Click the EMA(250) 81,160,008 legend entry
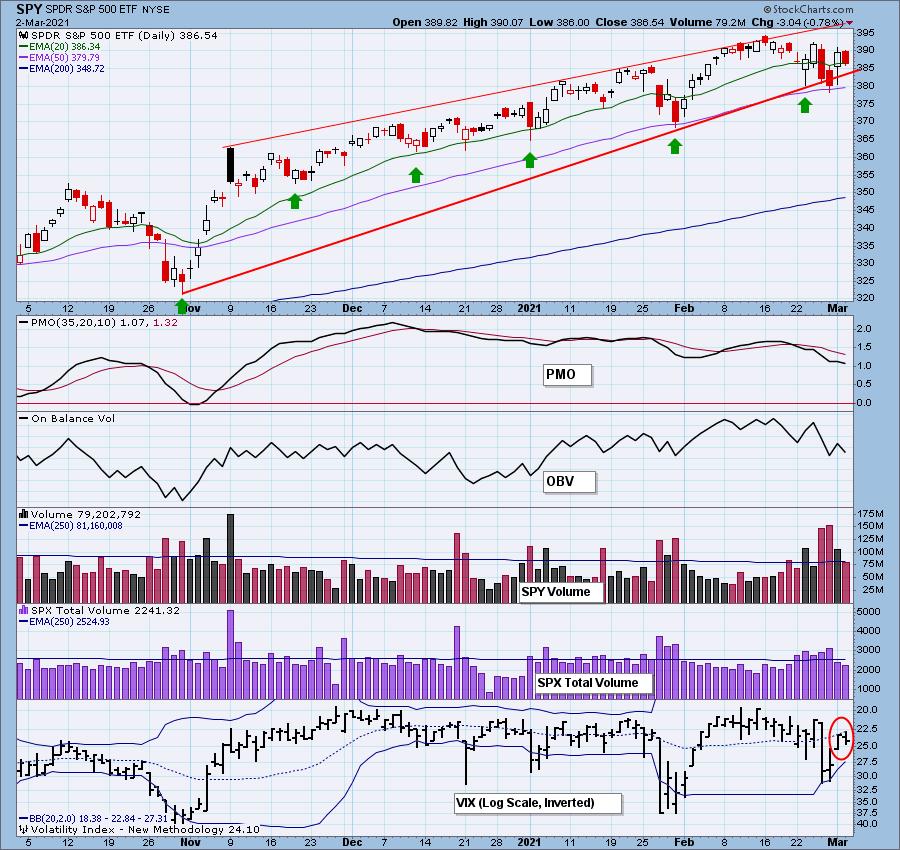The width and height of the screenshot is (900, 850). (x=71, y=525)
